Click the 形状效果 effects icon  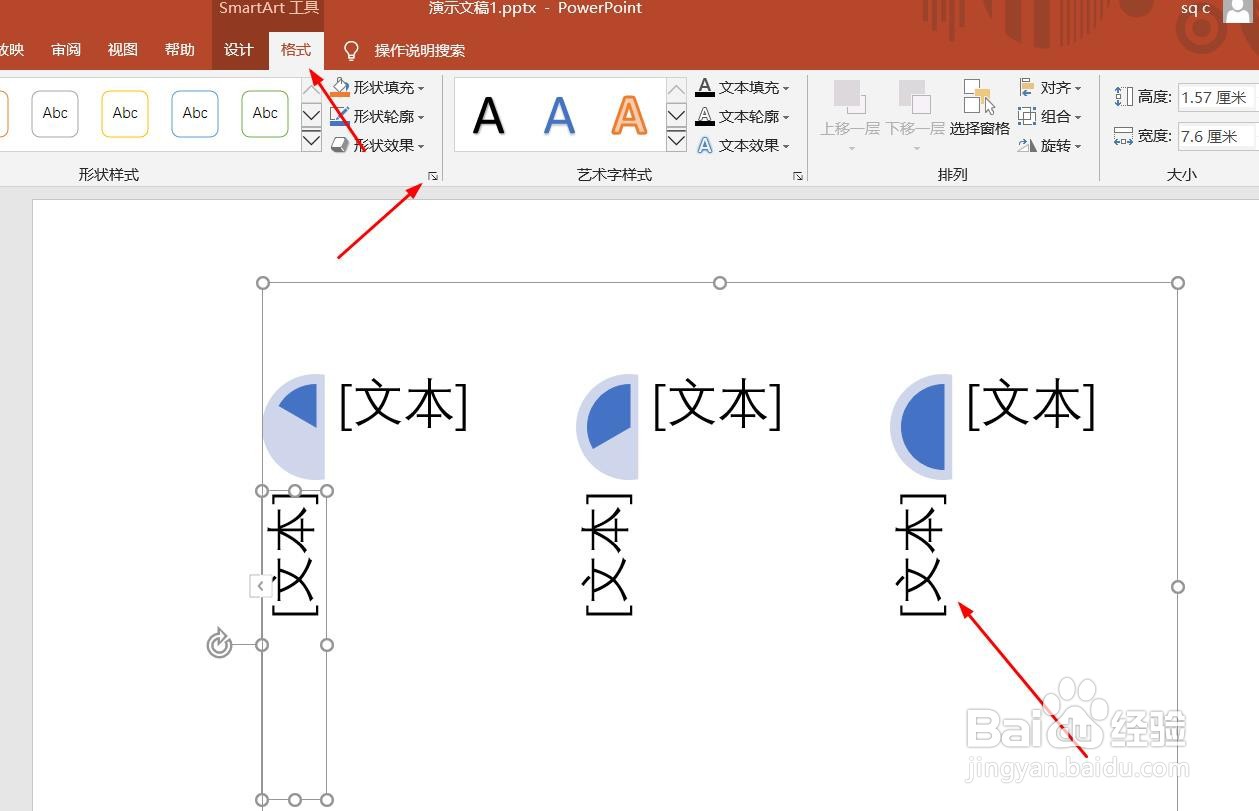(340, 146)
